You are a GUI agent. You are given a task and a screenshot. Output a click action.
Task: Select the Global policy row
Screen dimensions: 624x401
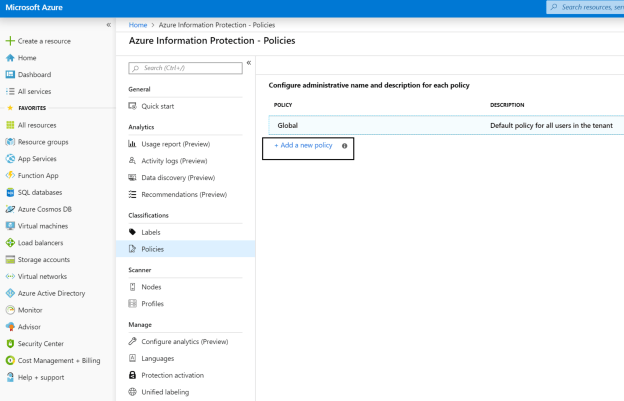tap(446, 125)
